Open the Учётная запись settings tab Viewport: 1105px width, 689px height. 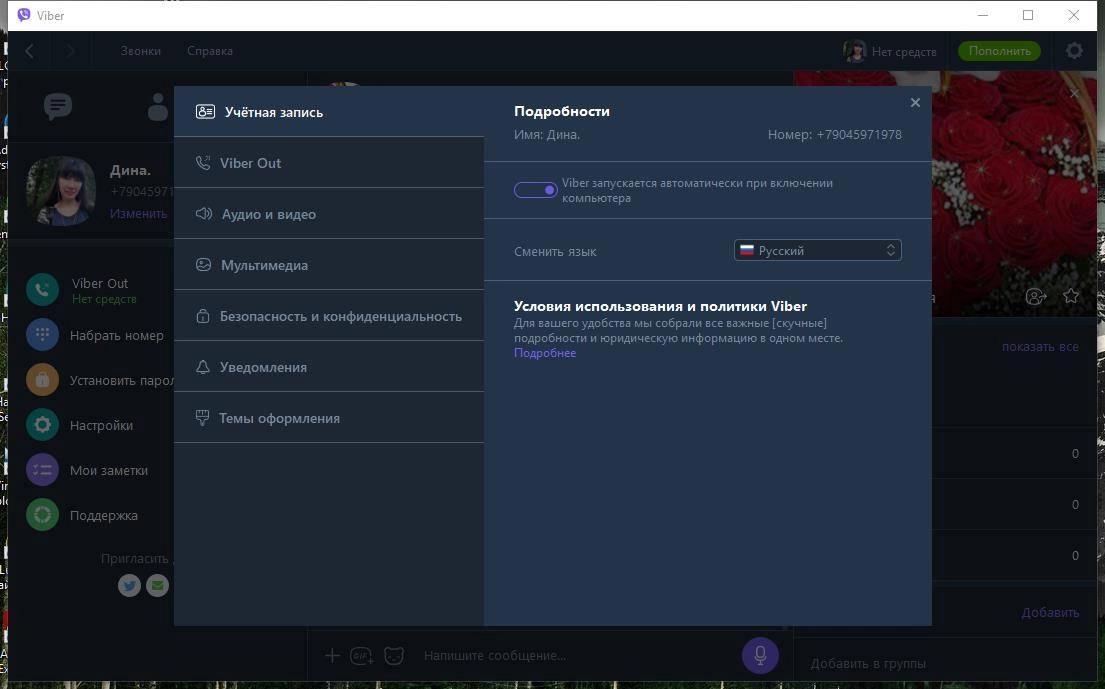click(x=329, y=111)
